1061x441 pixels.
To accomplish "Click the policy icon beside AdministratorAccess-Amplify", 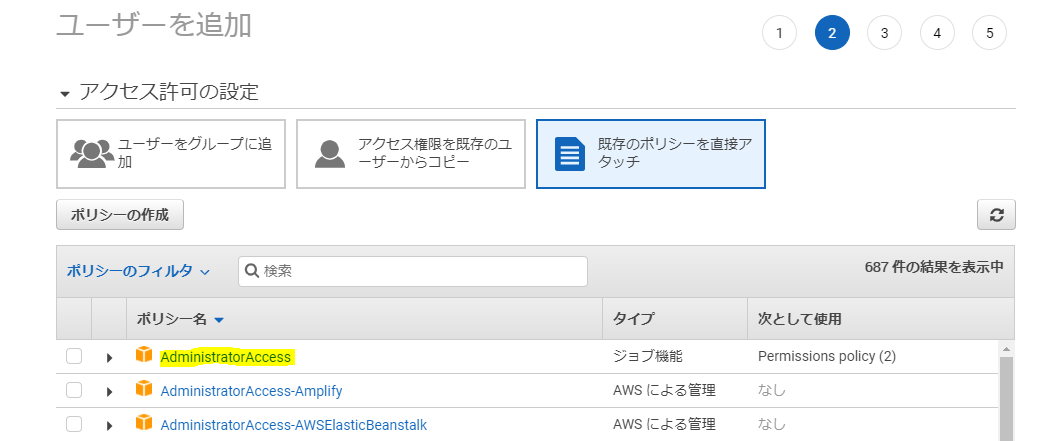I will pyautogui.click(x=144, y=389).
